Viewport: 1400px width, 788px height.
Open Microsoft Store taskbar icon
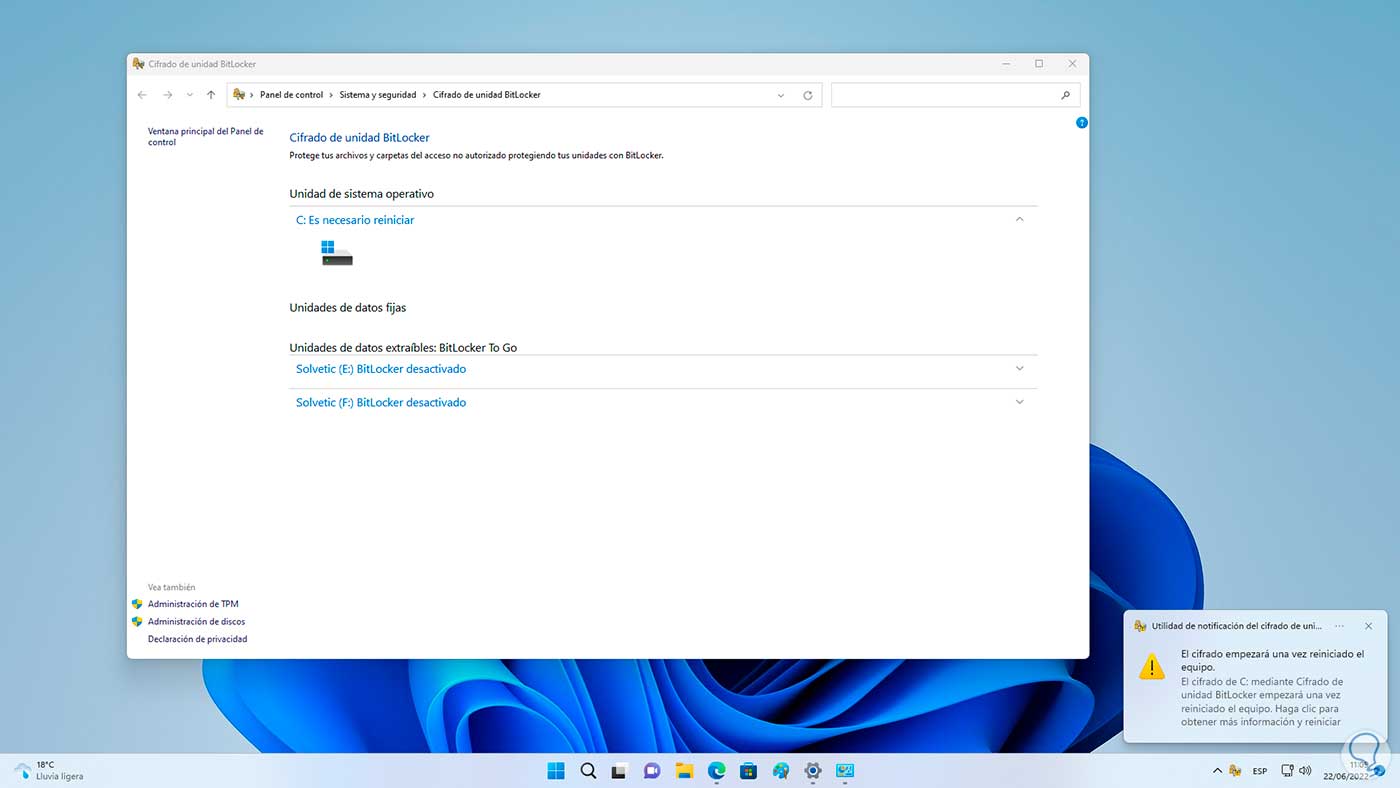click(748, 771)
